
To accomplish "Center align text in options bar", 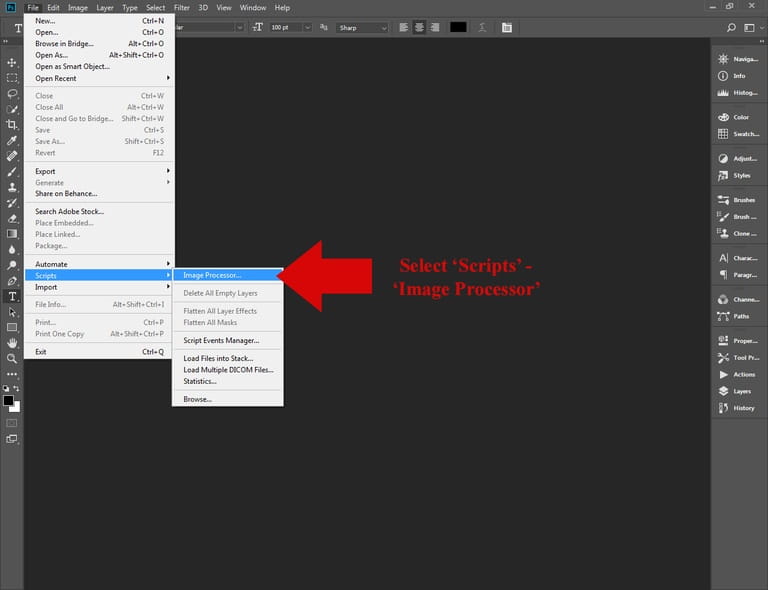I will pyautogui.click(x=419, y=27).
